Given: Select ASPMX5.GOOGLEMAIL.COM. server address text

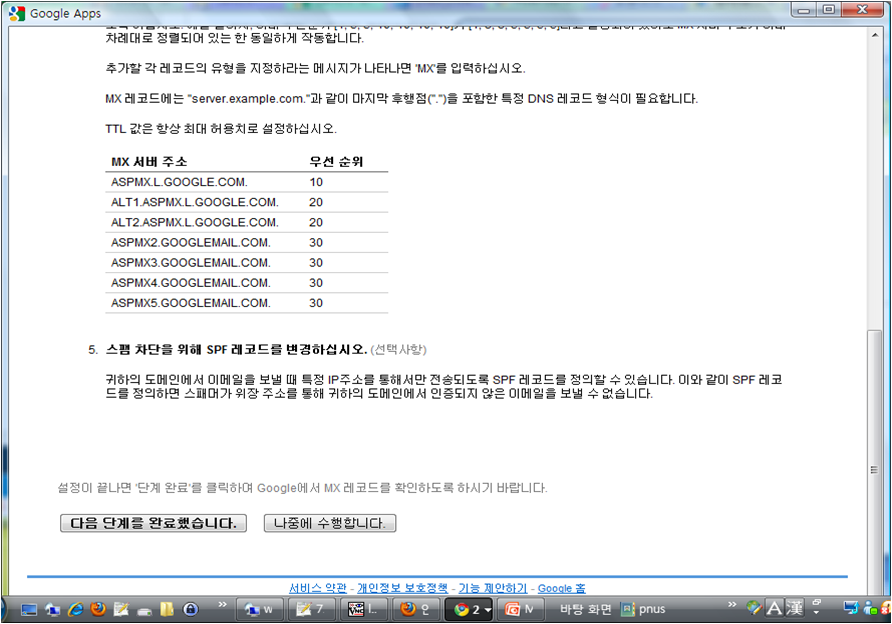Looking at the screenshot, I should 191,303.
